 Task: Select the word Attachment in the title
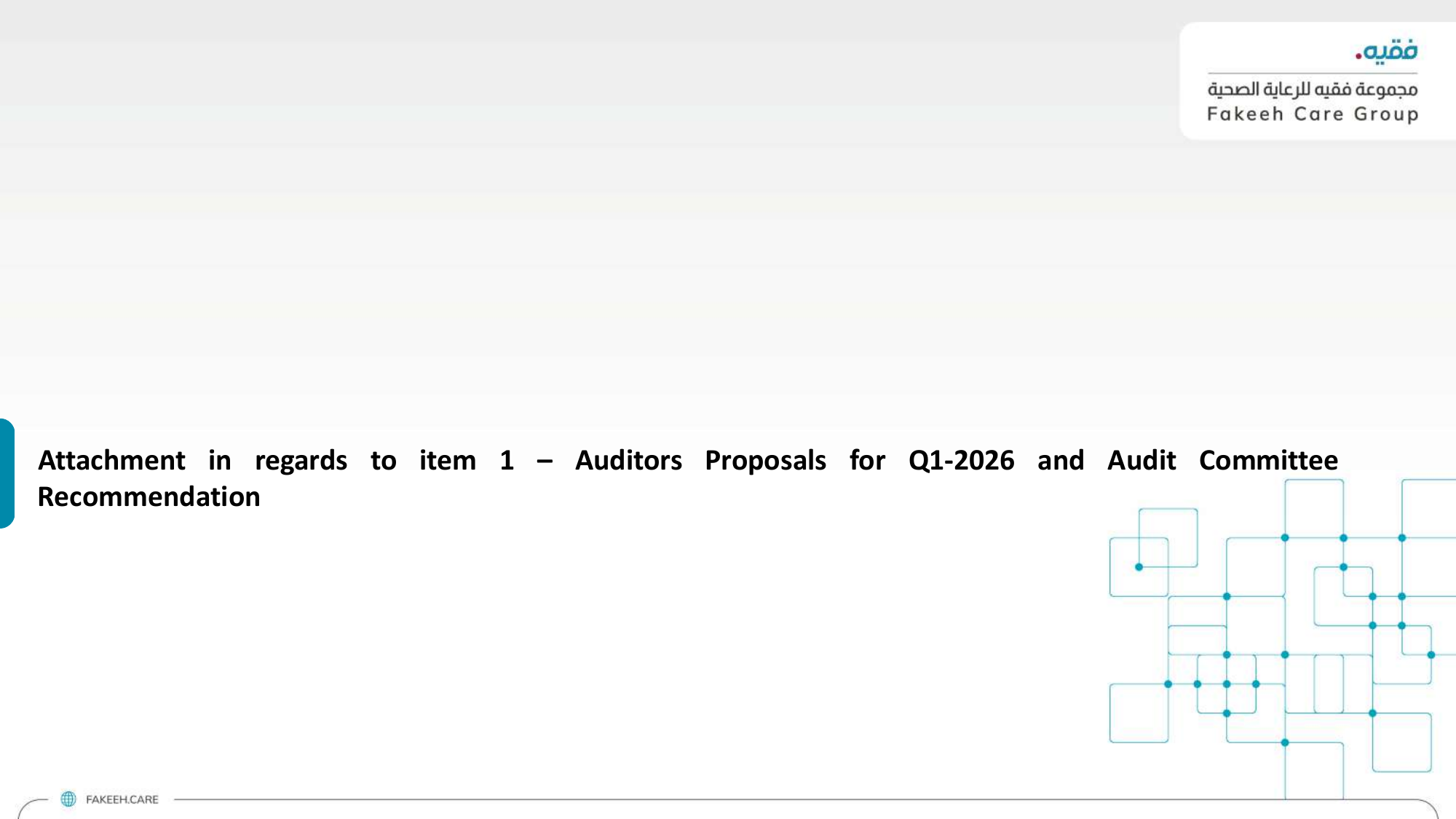tap(111, 461)
